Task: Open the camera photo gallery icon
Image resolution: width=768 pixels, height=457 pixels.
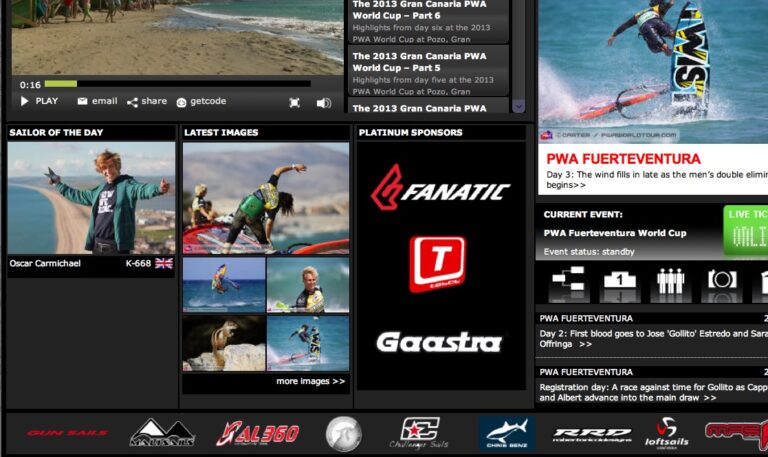Action: (721, 282)
